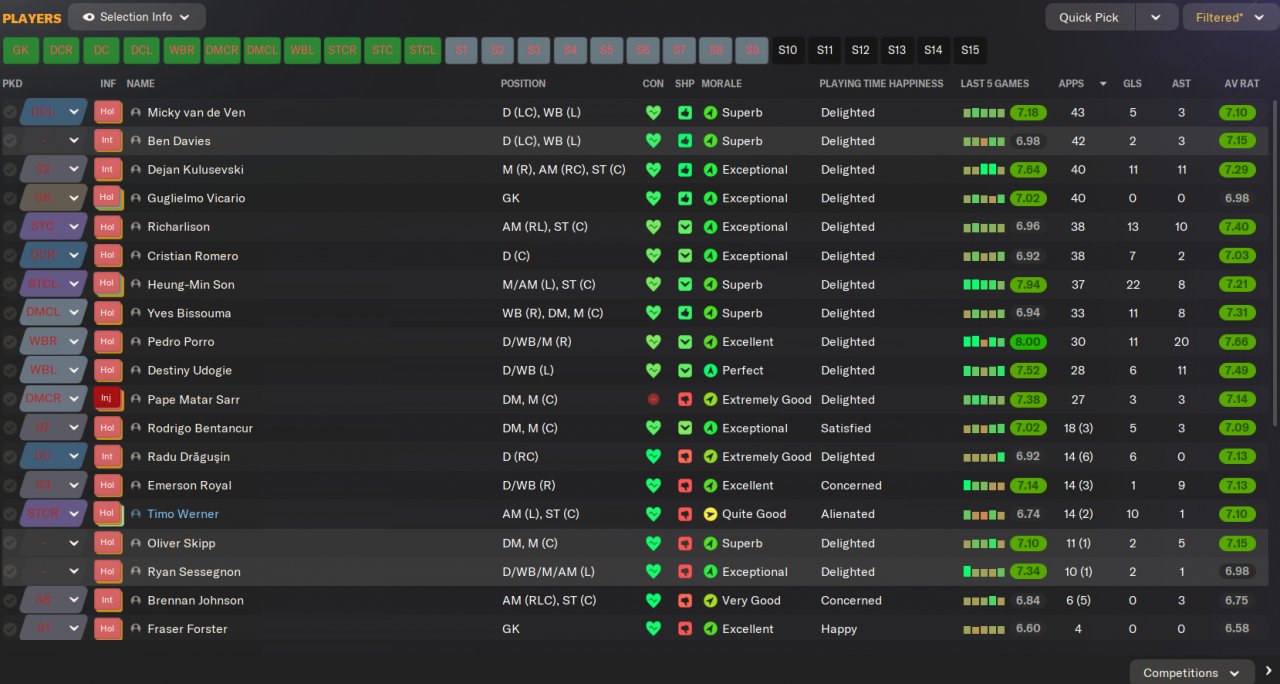The height and width of the screenshot is (684, 1280).
Task: Click the 7.94 last-game rating for Heung-Min Son
Action: click(1028, 285)
